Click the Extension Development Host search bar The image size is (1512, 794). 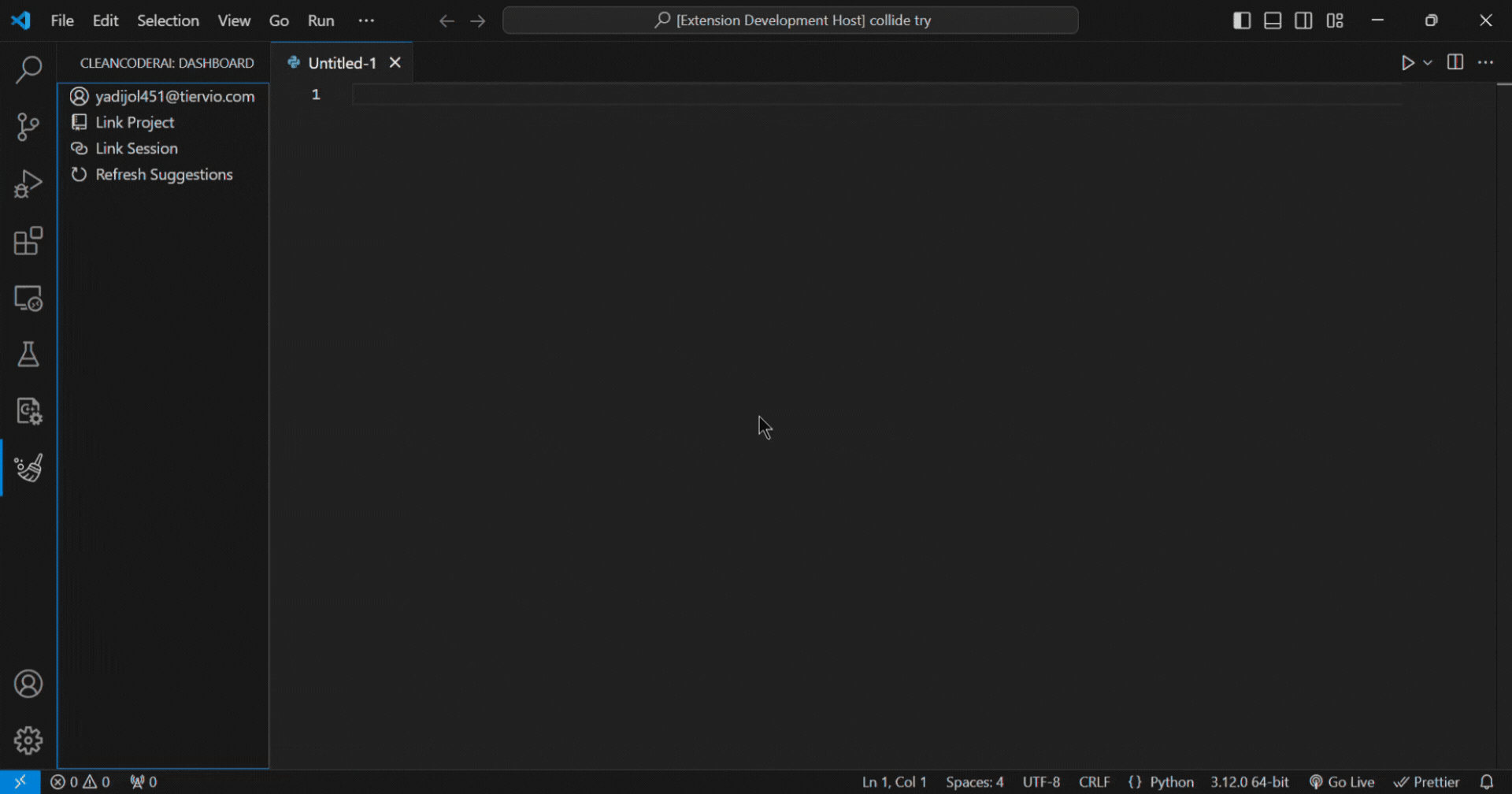790,20
